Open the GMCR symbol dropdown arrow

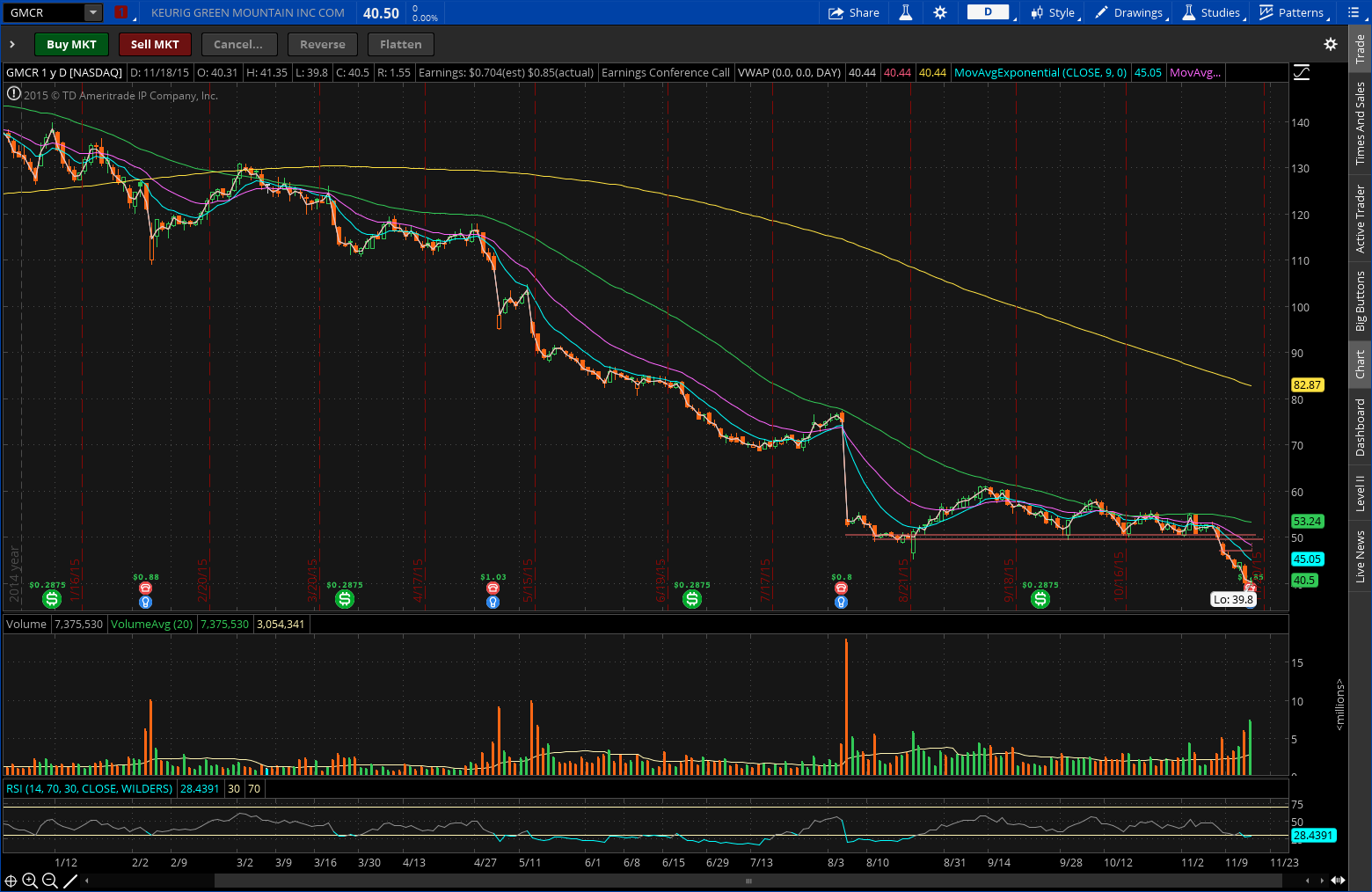[92, 12]
